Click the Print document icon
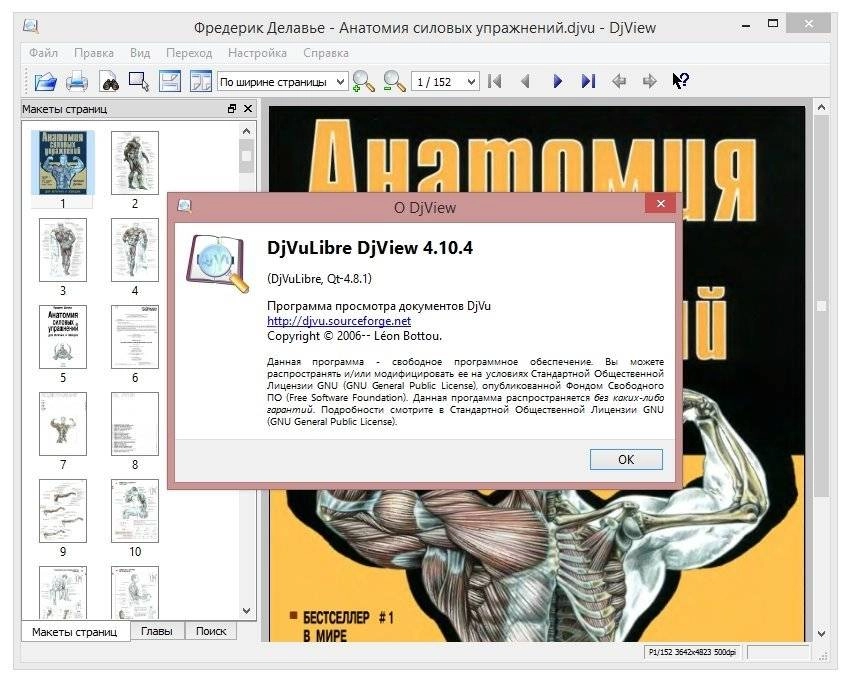This screenshot has height=689, width=855. click(77, 82)
